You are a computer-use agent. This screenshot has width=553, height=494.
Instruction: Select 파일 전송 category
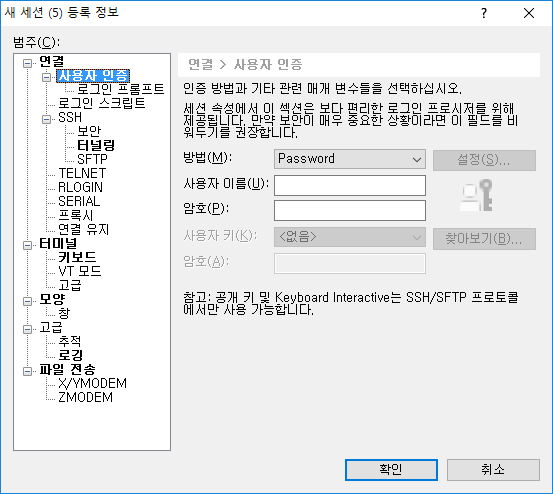67,369
